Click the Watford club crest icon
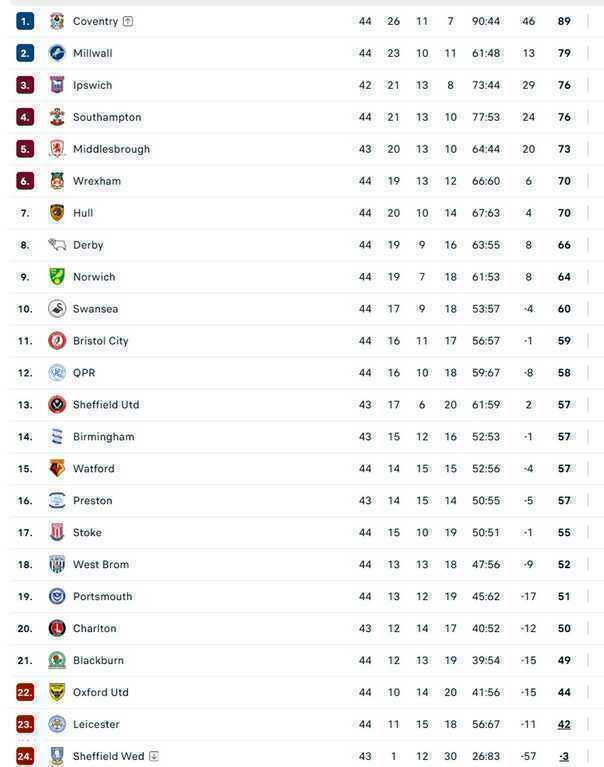 (57, 469)
